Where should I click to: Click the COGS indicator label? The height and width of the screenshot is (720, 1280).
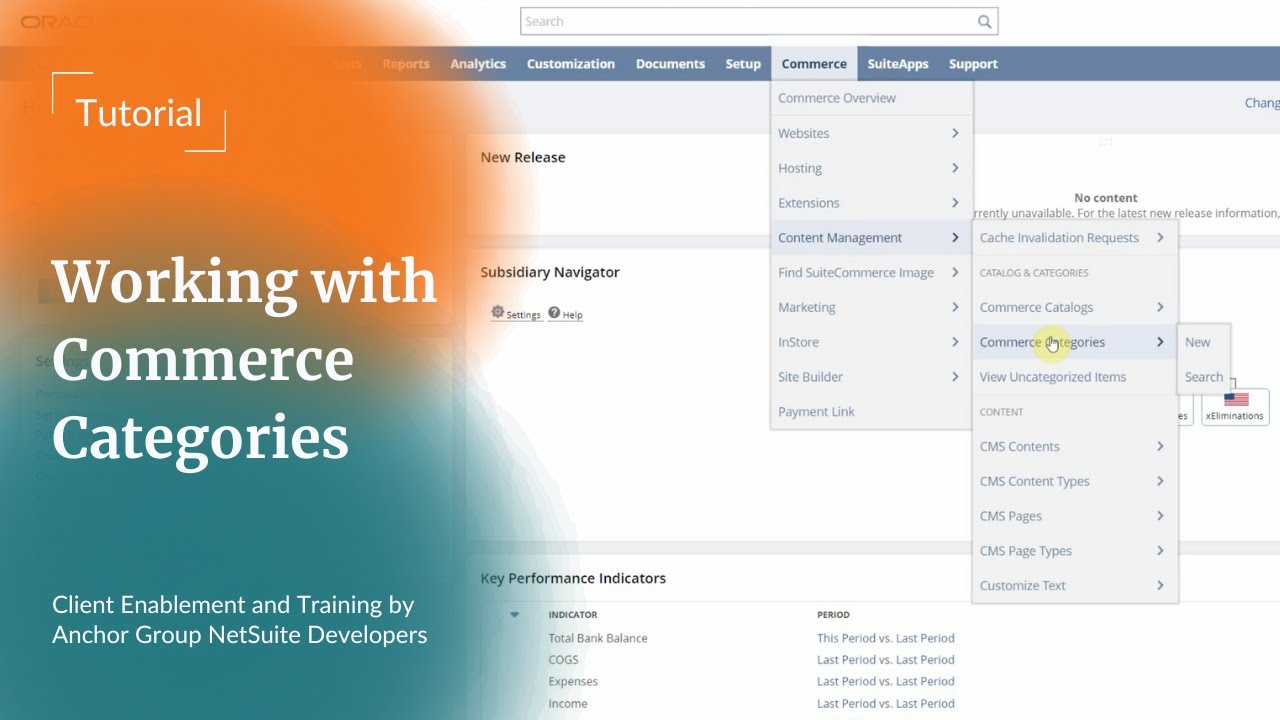tap(563, 660)
